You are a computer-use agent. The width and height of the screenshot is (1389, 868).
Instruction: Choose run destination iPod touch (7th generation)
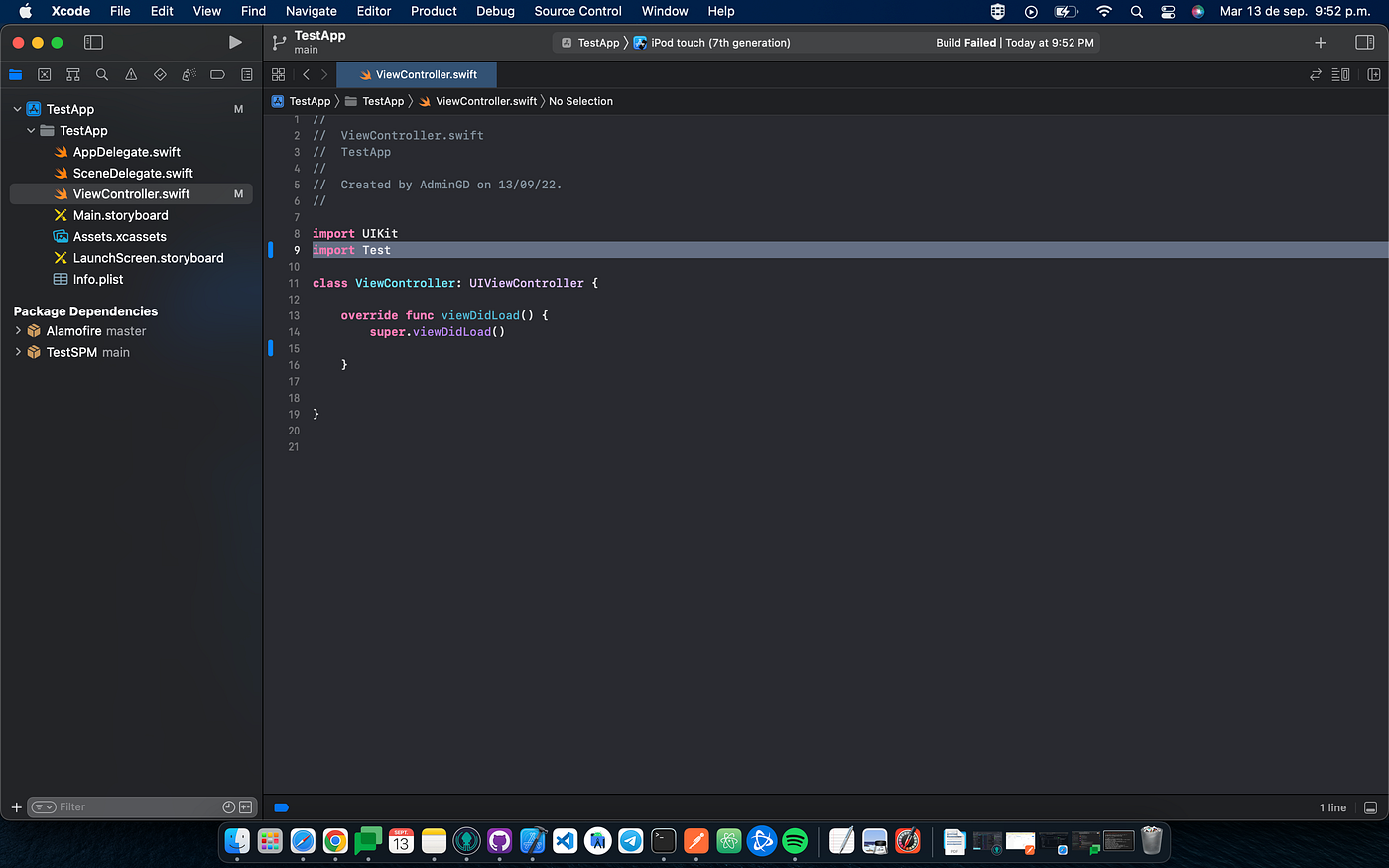coord(712,43)
